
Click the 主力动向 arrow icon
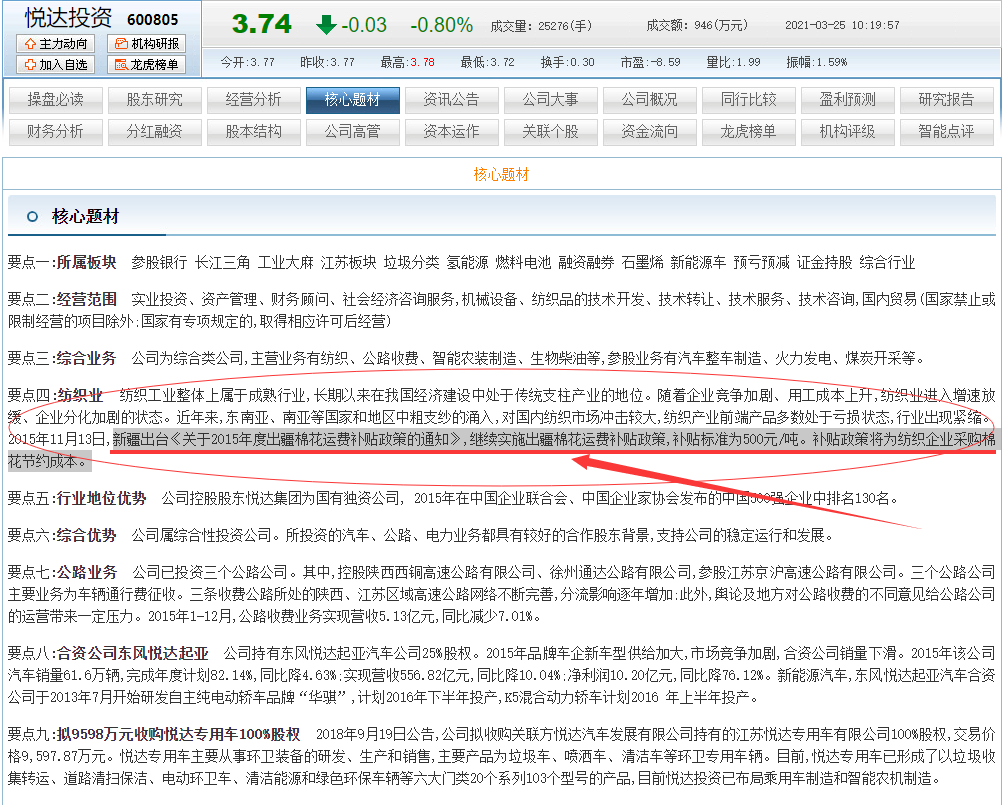pyautogui.click(x=30, y=43)
